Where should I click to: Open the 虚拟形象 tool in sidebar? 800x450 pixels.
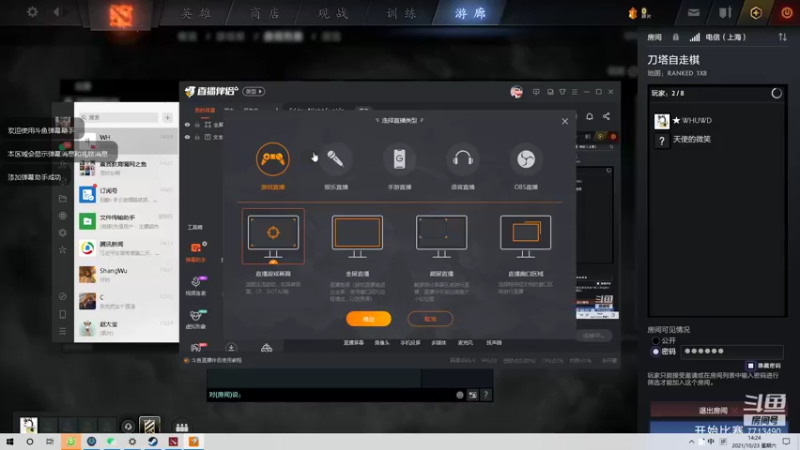click(196, 319)
